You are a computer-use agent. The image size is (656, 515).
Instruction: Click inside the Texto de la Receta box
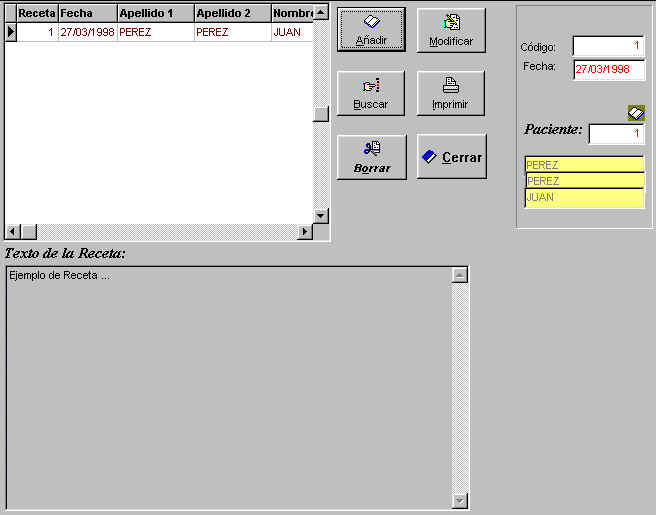tap(229, 387)
